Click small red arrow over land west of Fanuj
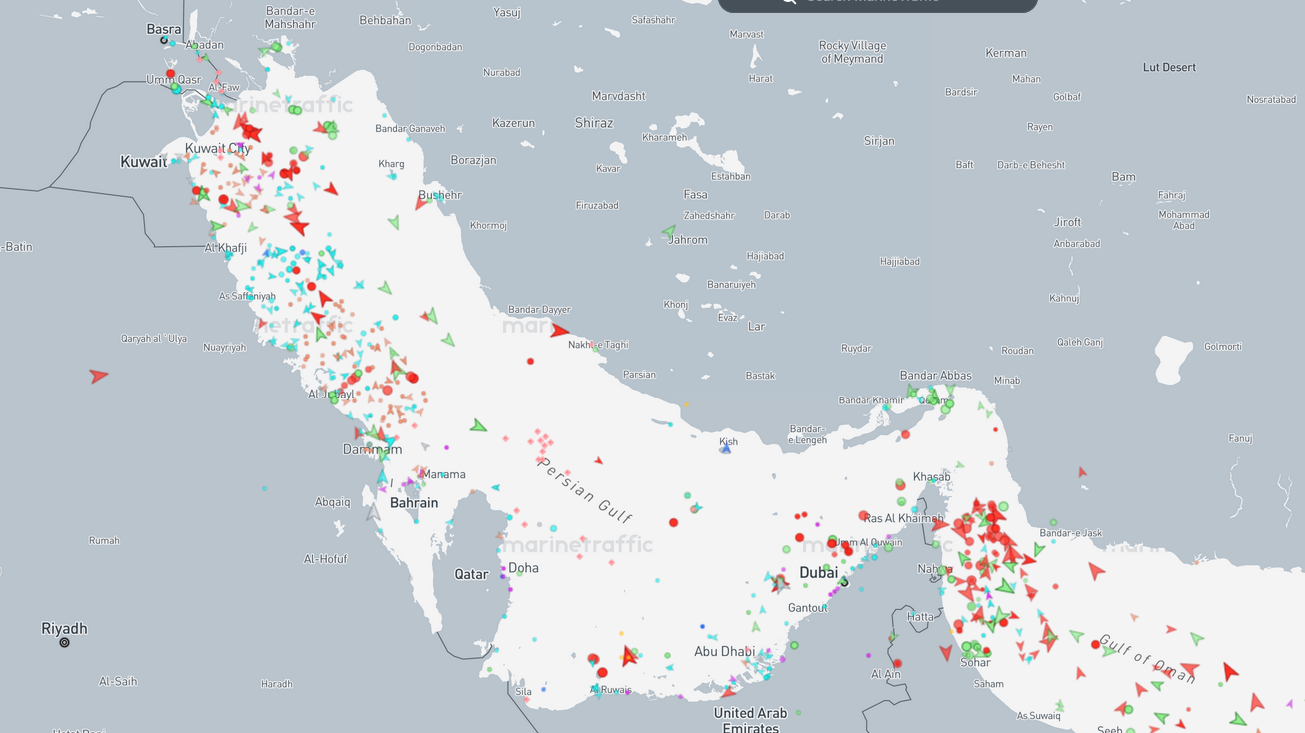The height and width of the screenshot is (733, 1305). coord(1082,472)
